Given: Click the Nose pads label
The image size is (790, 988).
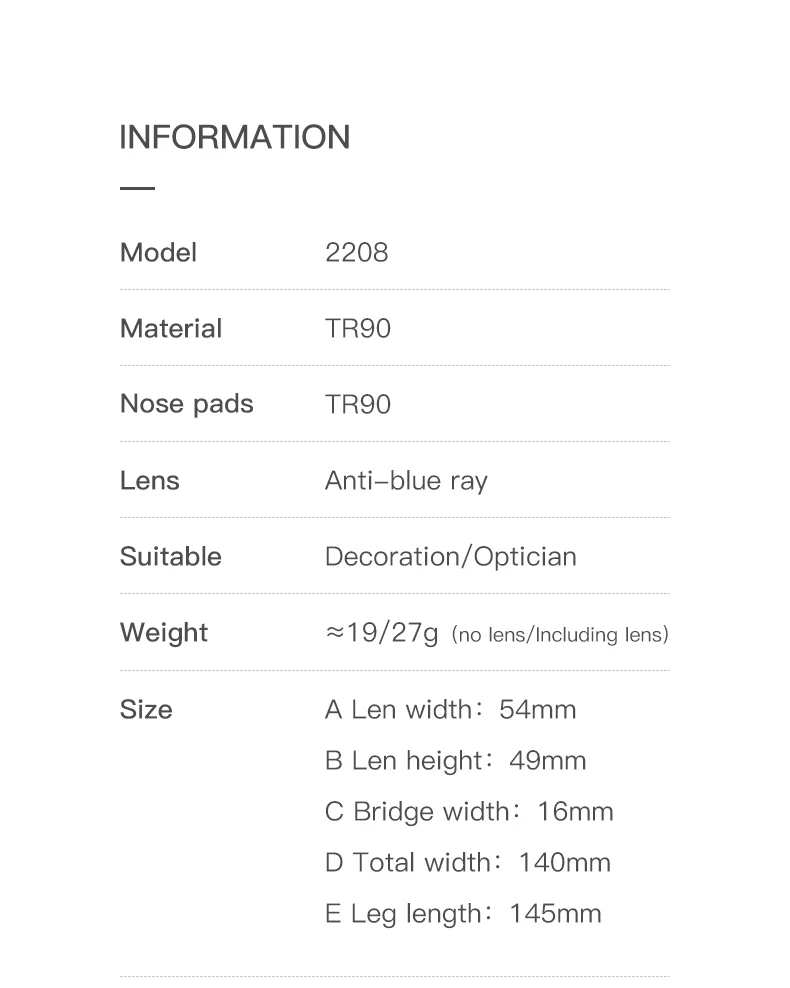Looking at the screenshot, I should [x=186, y=405].
